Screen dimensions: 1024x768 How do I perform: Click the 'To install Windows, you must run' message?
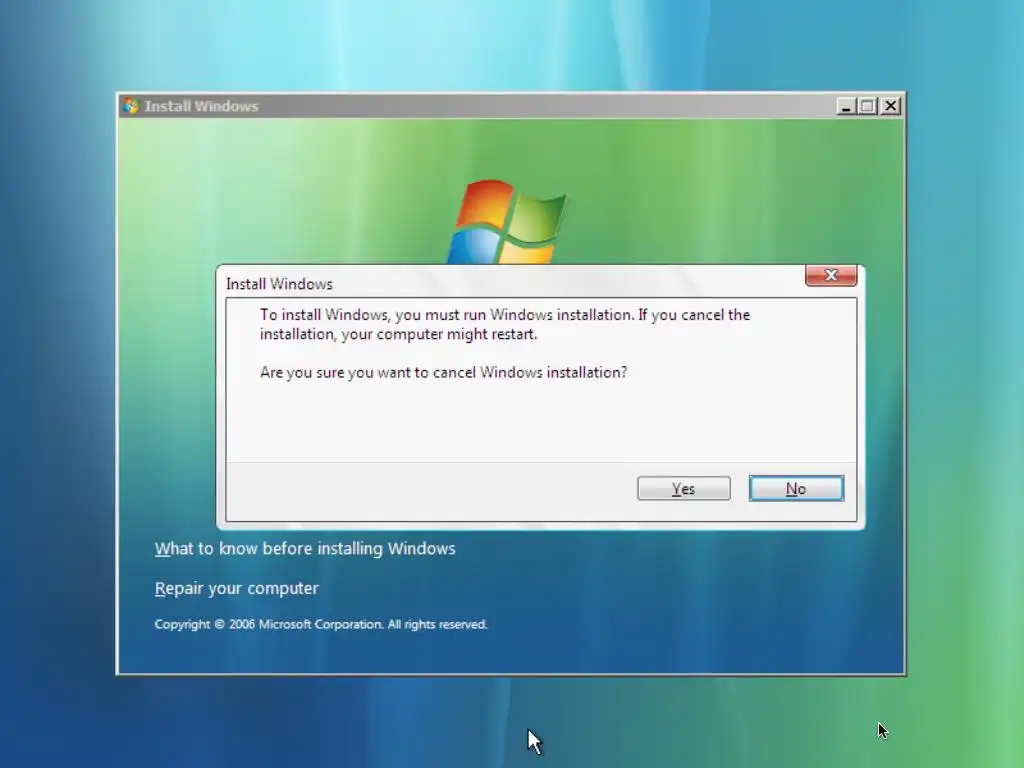tap(505, 324)
